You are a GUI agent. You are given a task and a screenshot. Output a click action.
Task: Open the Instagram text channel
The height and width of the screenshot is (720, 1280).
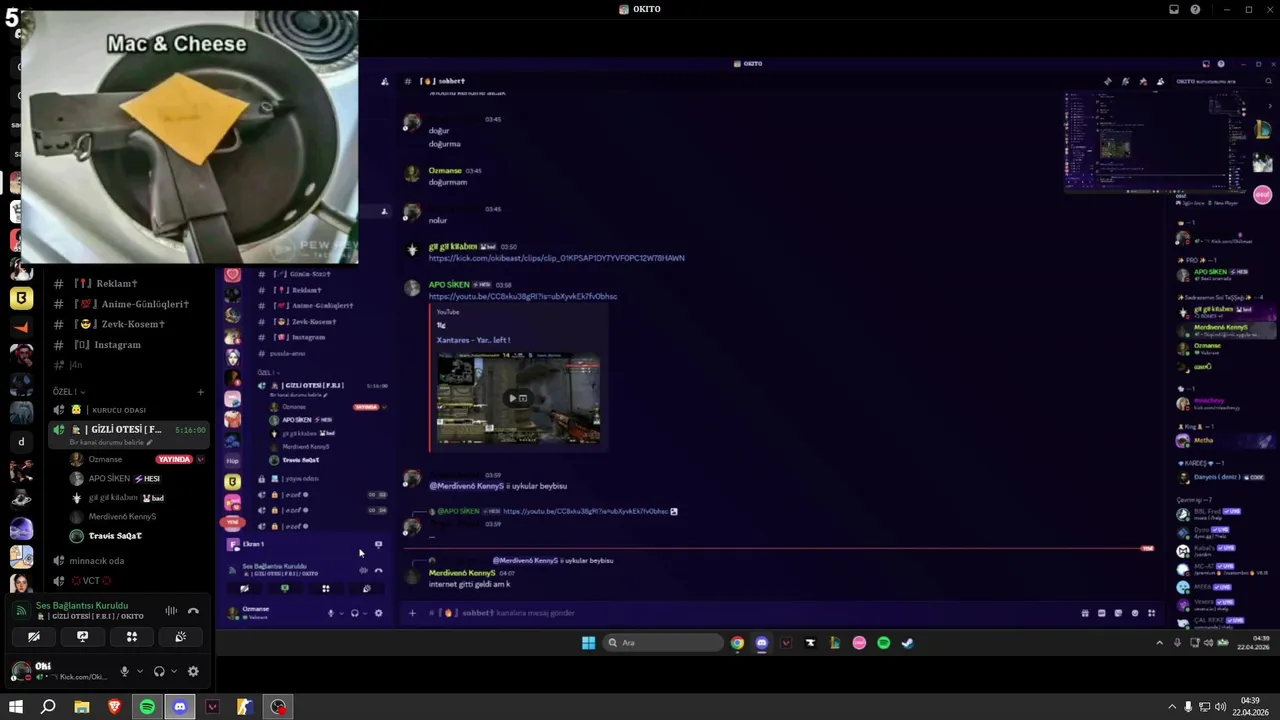click(129, 345)
